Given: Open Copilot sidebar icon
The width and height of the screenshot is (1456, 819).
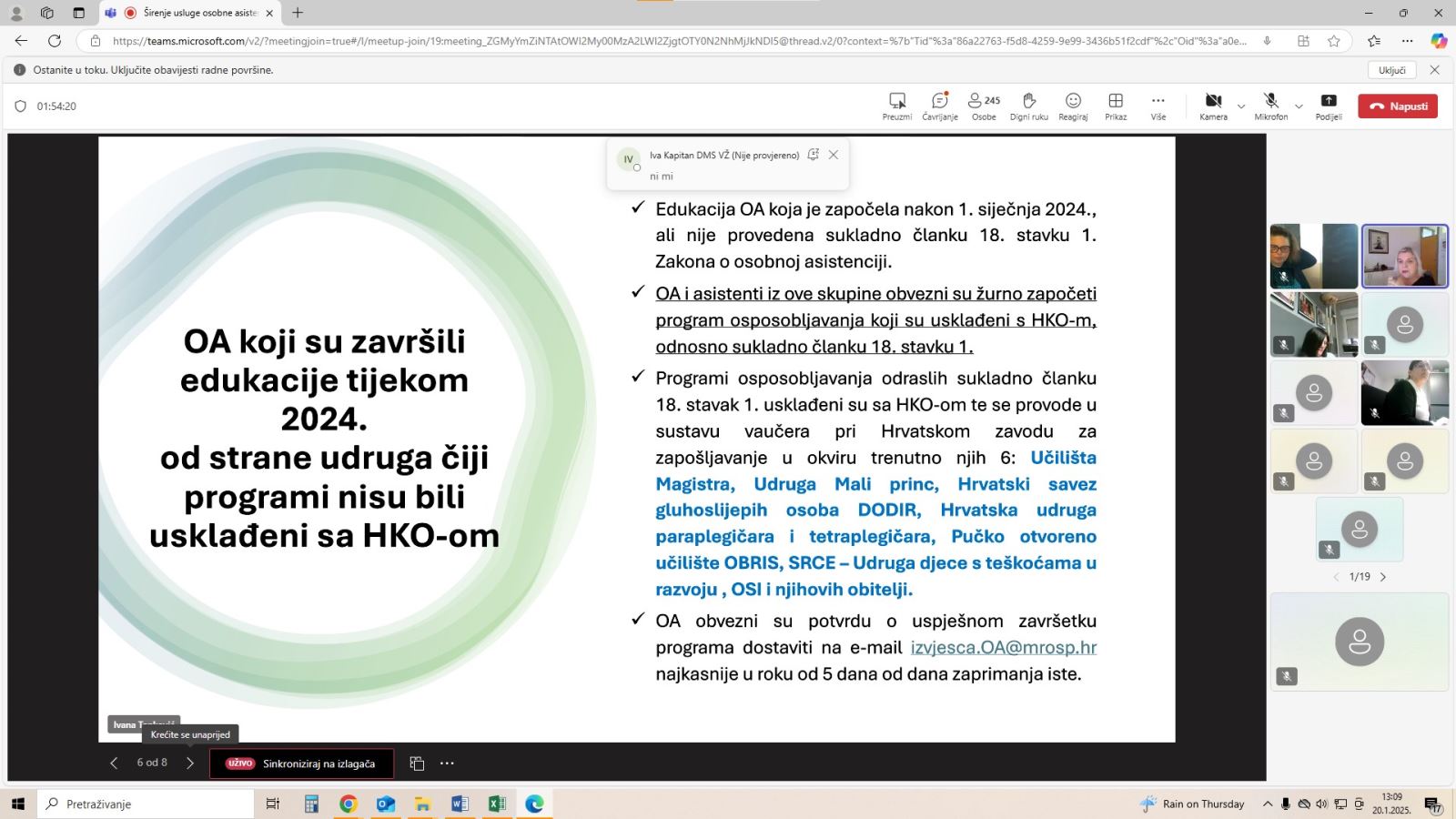Looking at the screenshot, I should point(1439,41).
